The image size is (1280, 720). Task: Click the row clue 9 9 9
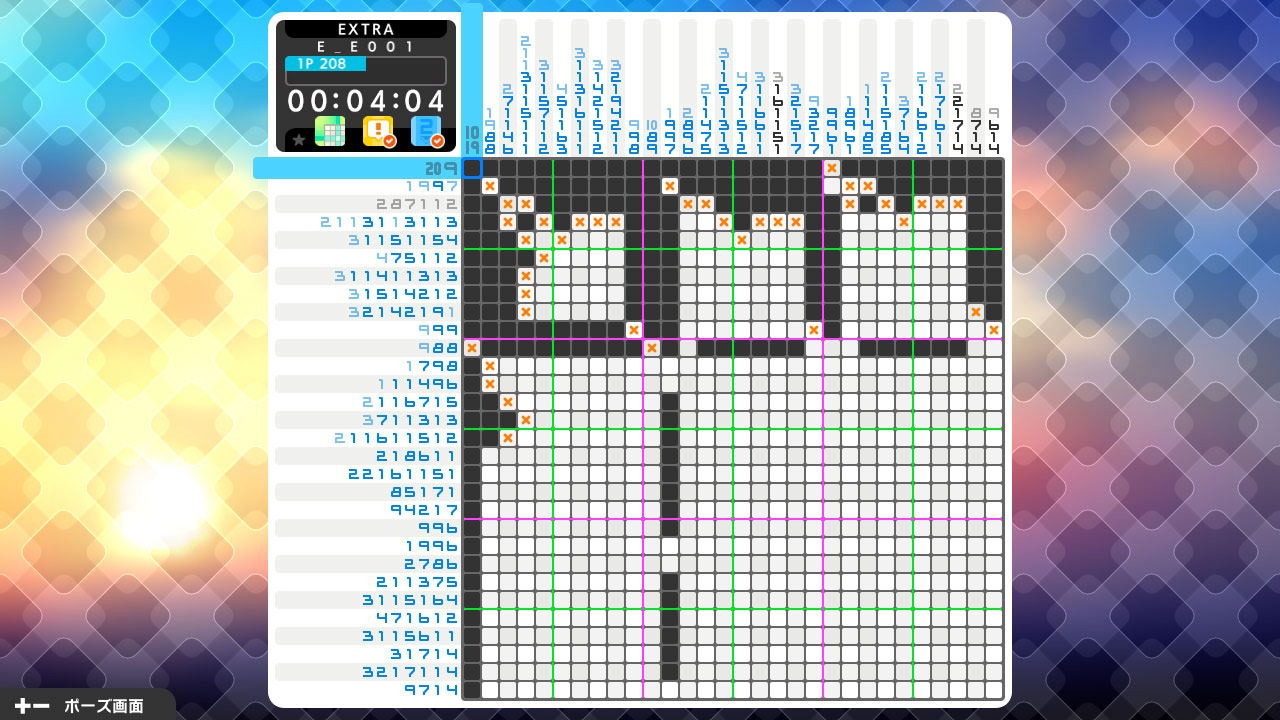(x=438, y=330)
